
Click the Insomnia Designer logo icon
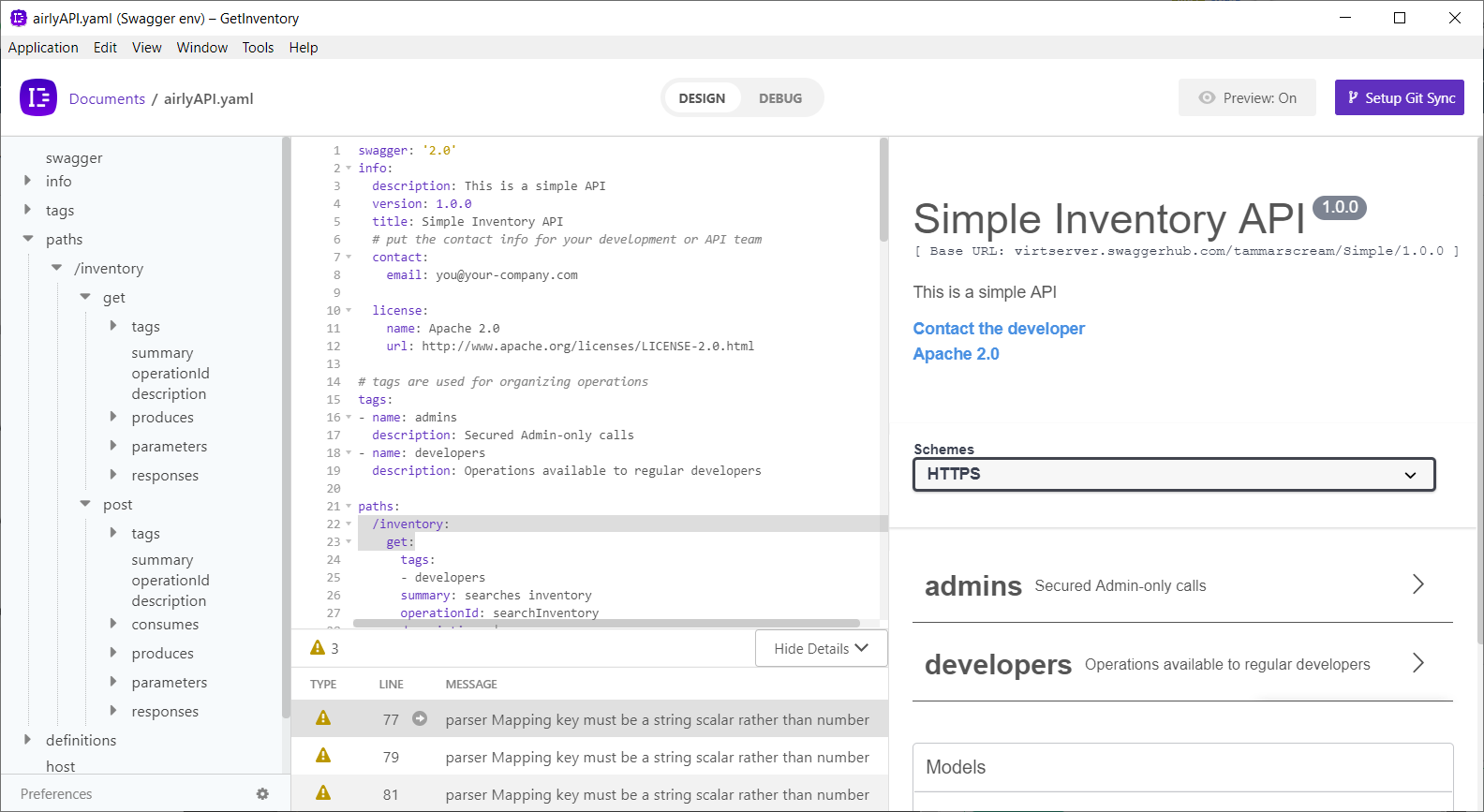point(38,97)
